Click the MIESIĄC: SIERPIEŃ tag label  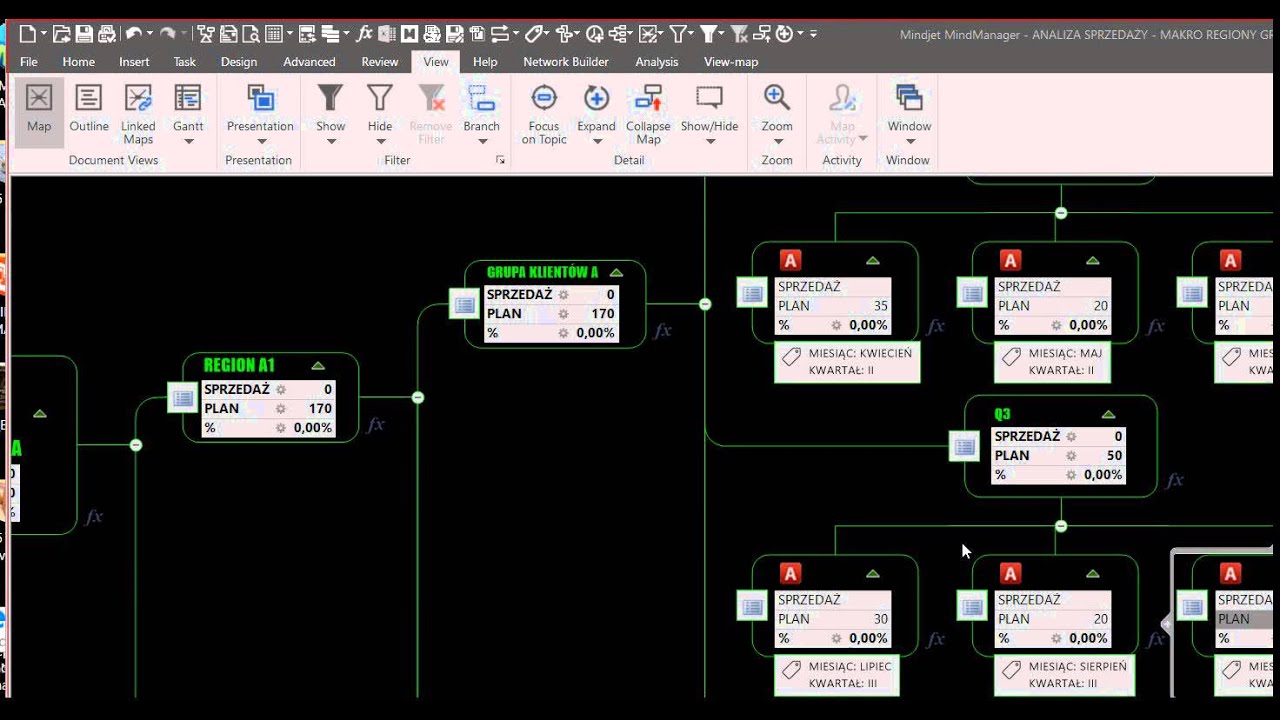point(1077,666)
